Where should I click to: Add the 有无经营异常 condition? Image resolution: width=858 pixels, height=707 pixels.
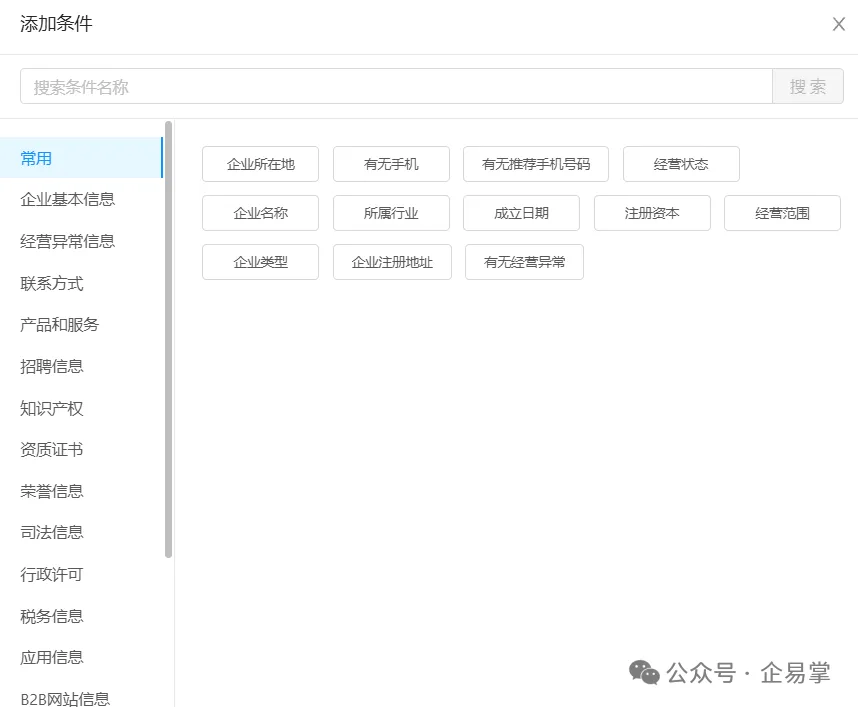tap(524, 262)
